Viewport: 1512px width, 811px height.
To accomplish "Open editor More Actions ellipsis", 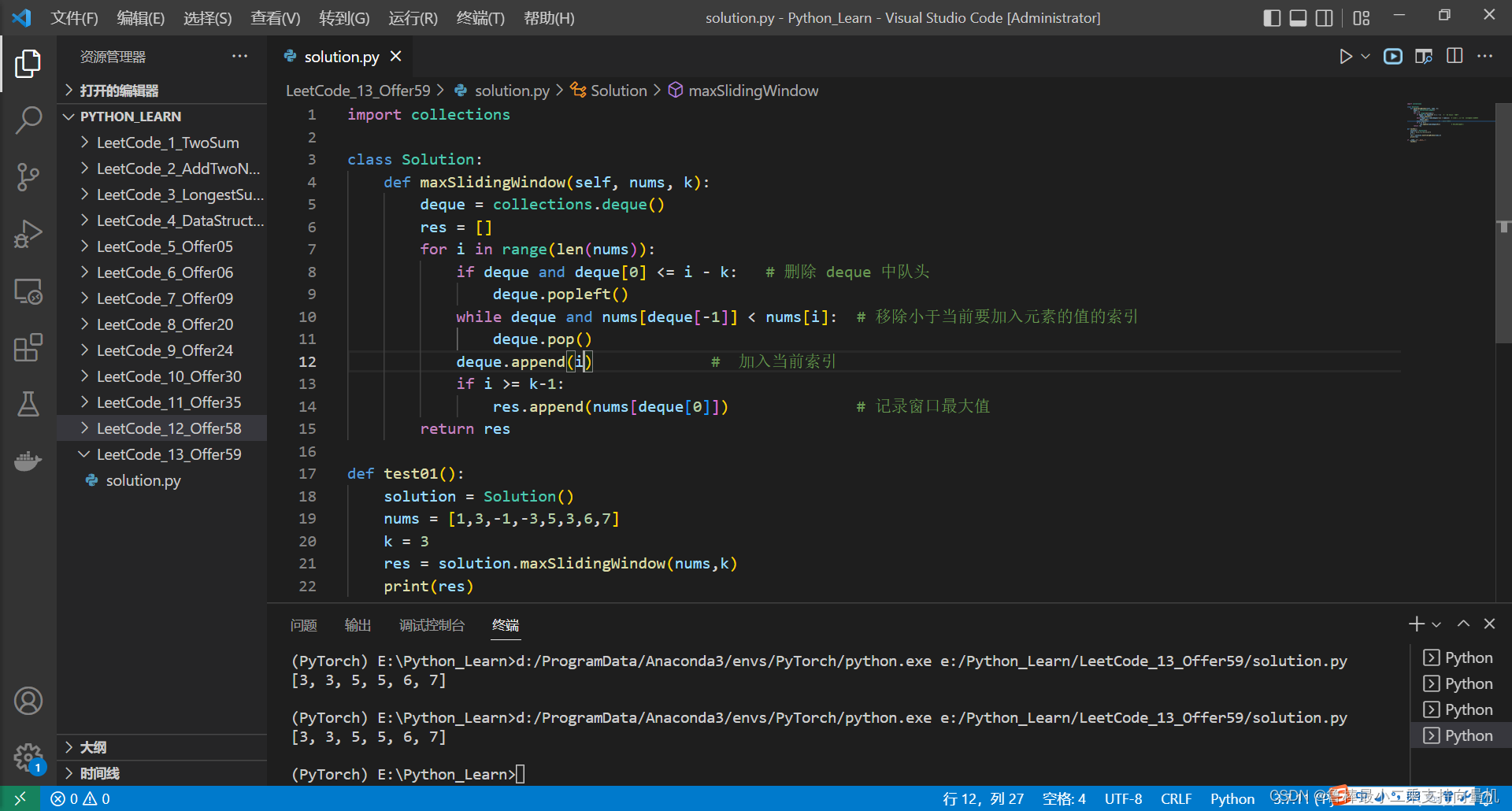I will click(x=1485, y=57).
